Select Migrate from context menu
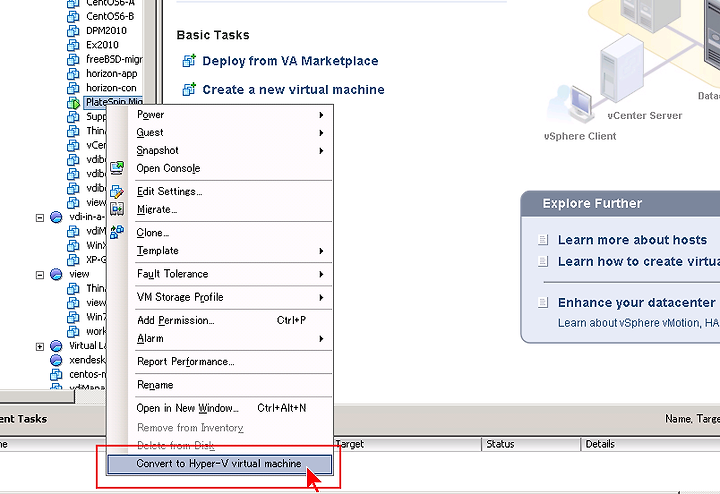720x494 pixels. pos(219,209)
